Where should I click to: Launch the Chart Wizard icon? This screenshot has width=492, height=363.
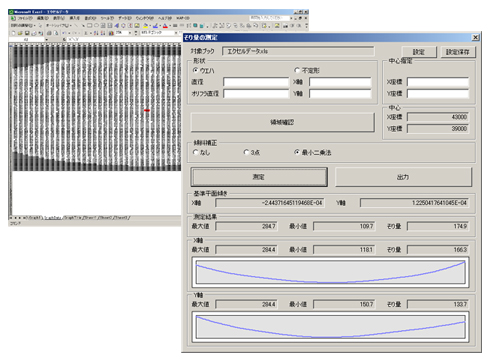(x=111, y=33)
